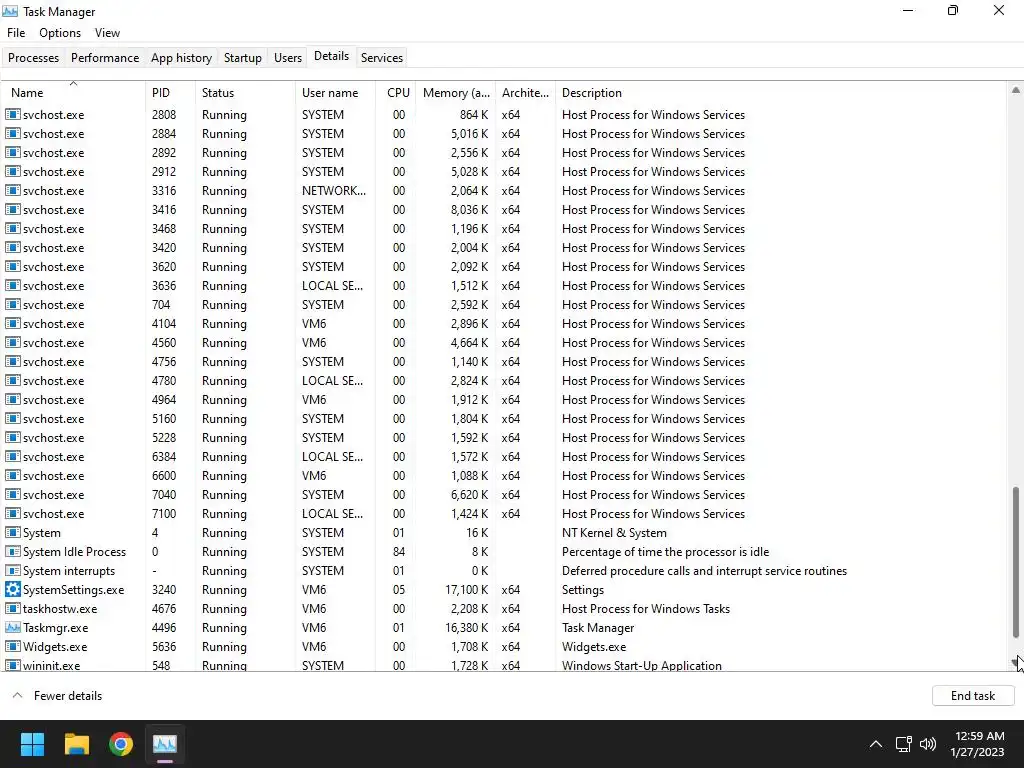This screenshot has height=768, width=1024.
Task: Select the taskhostw.exe process name
Action: click(x=60, y=609)
